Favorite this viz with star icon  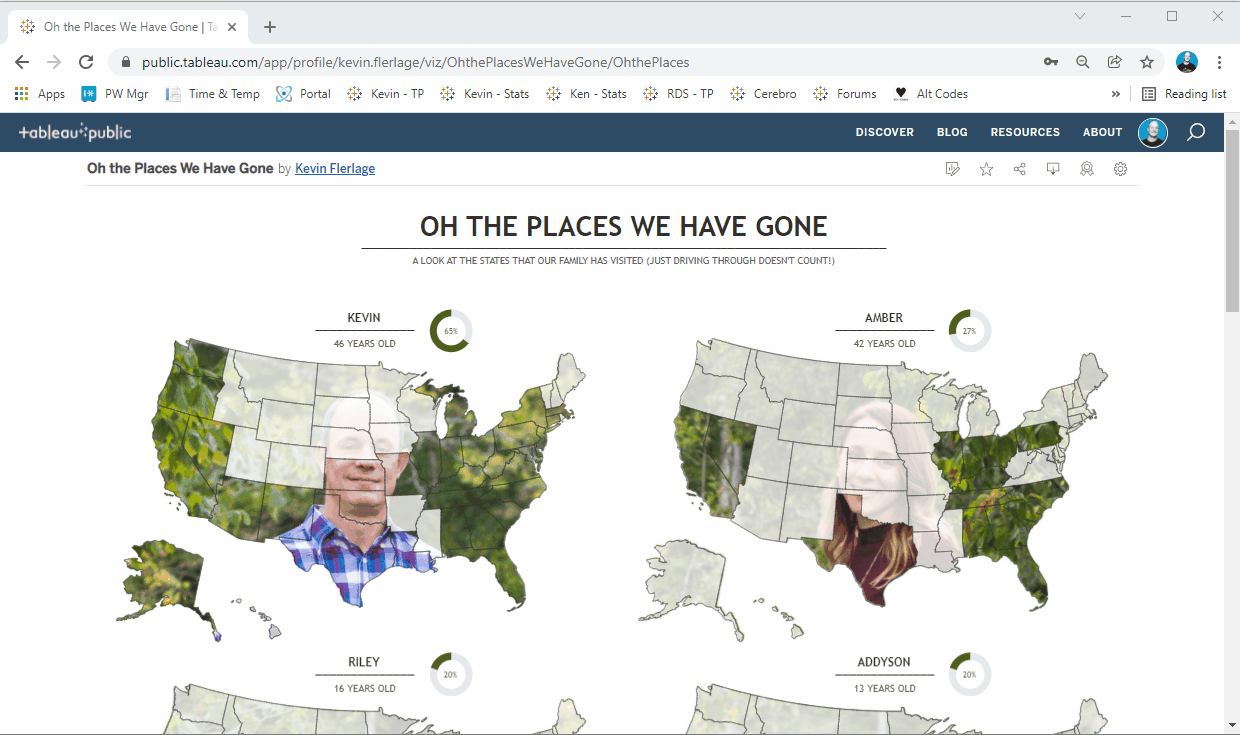986,169
